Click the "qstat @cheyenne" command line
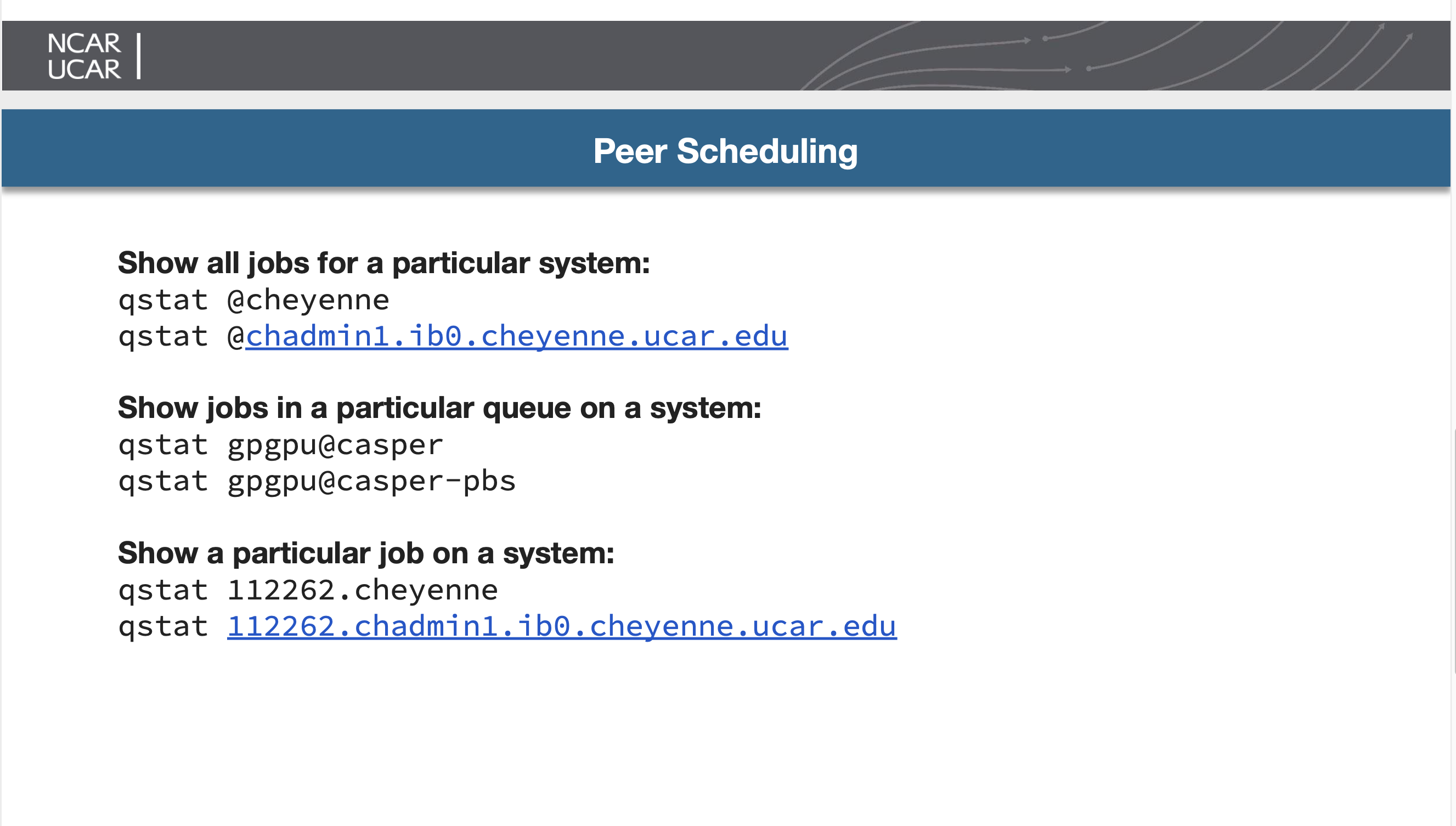The height and width of the screenshot is (826, 1456). click(253, 299)
